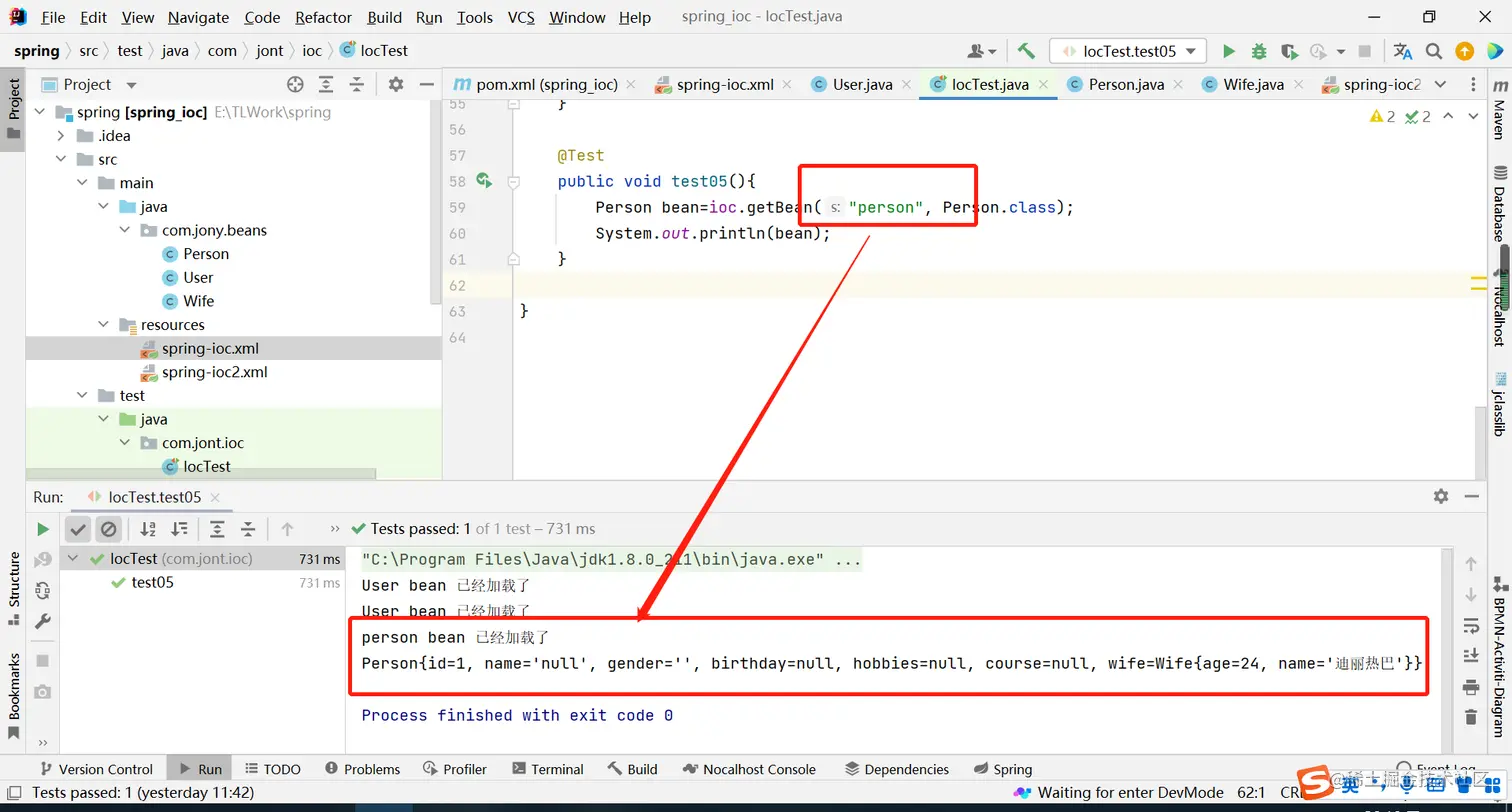1512x812 pixels.
Task: Switch to the Wife.java editor tab
Action: point(1252,85)
